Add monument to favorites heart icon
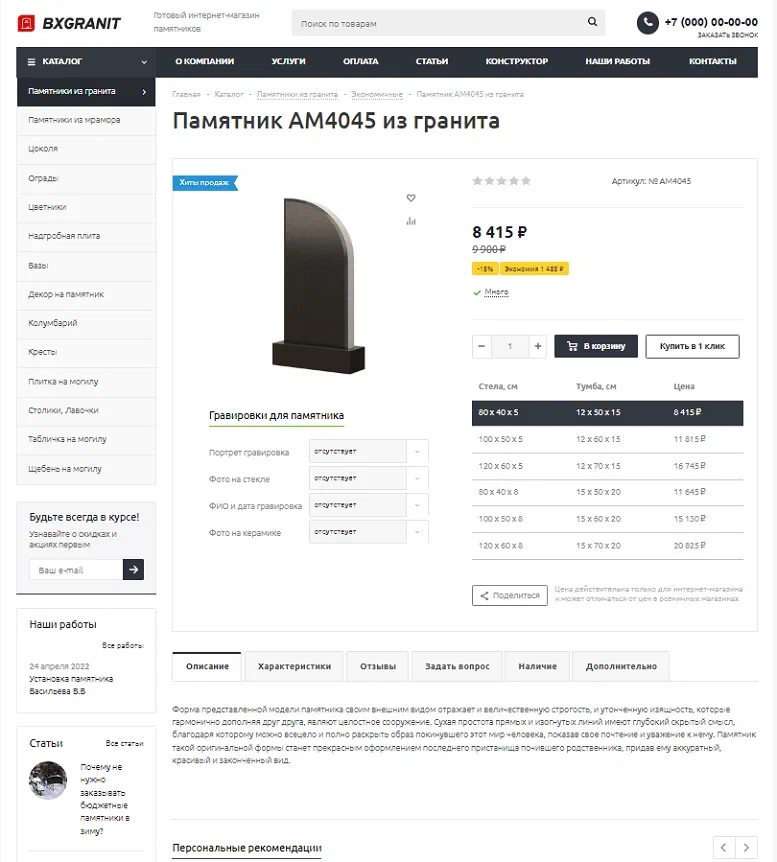The width and height of the screenshot is (777, 862). [411, 198]
